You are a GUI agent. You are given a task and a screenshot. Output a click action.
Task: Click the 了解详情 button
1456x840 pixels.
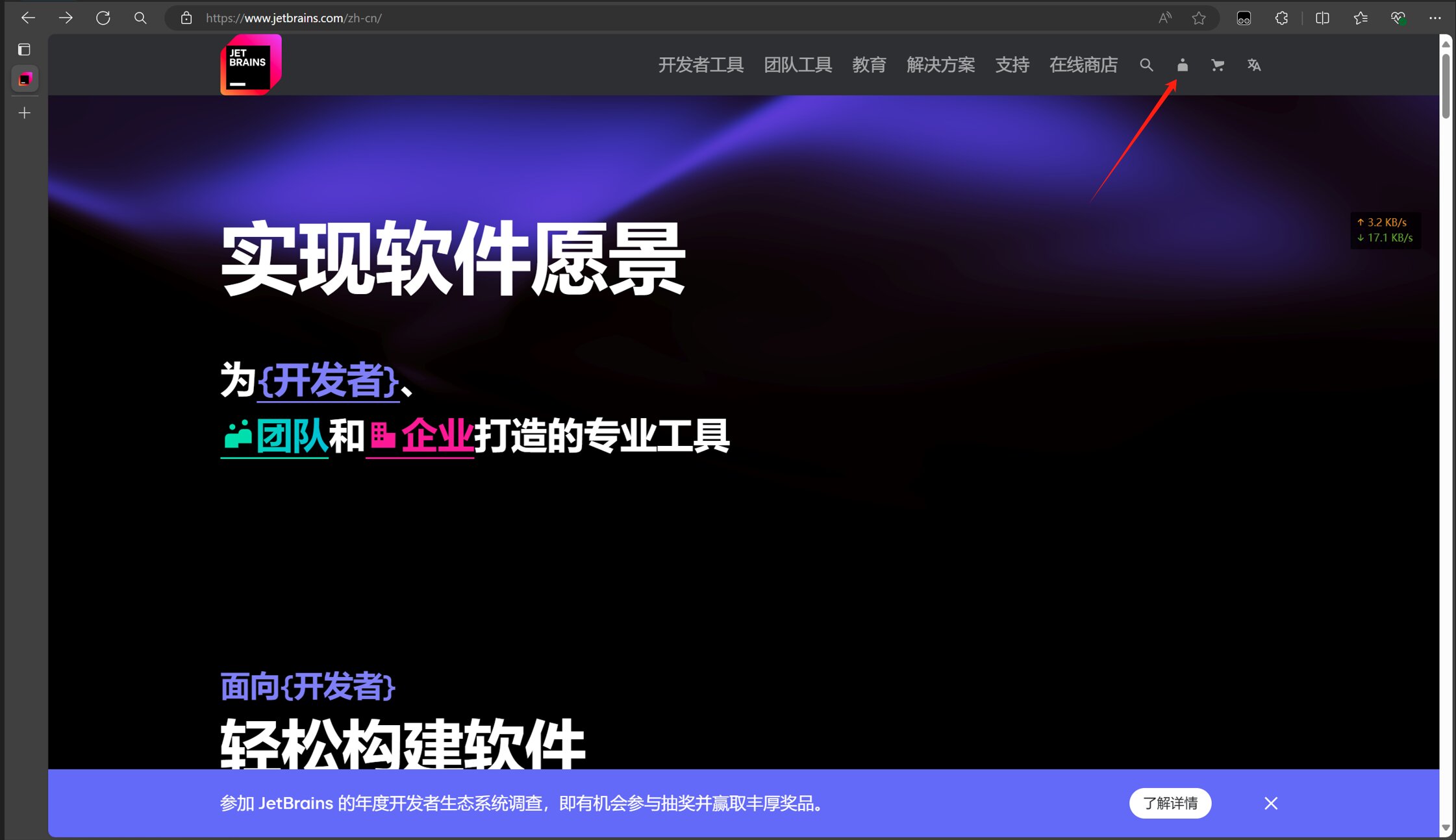1170,803
